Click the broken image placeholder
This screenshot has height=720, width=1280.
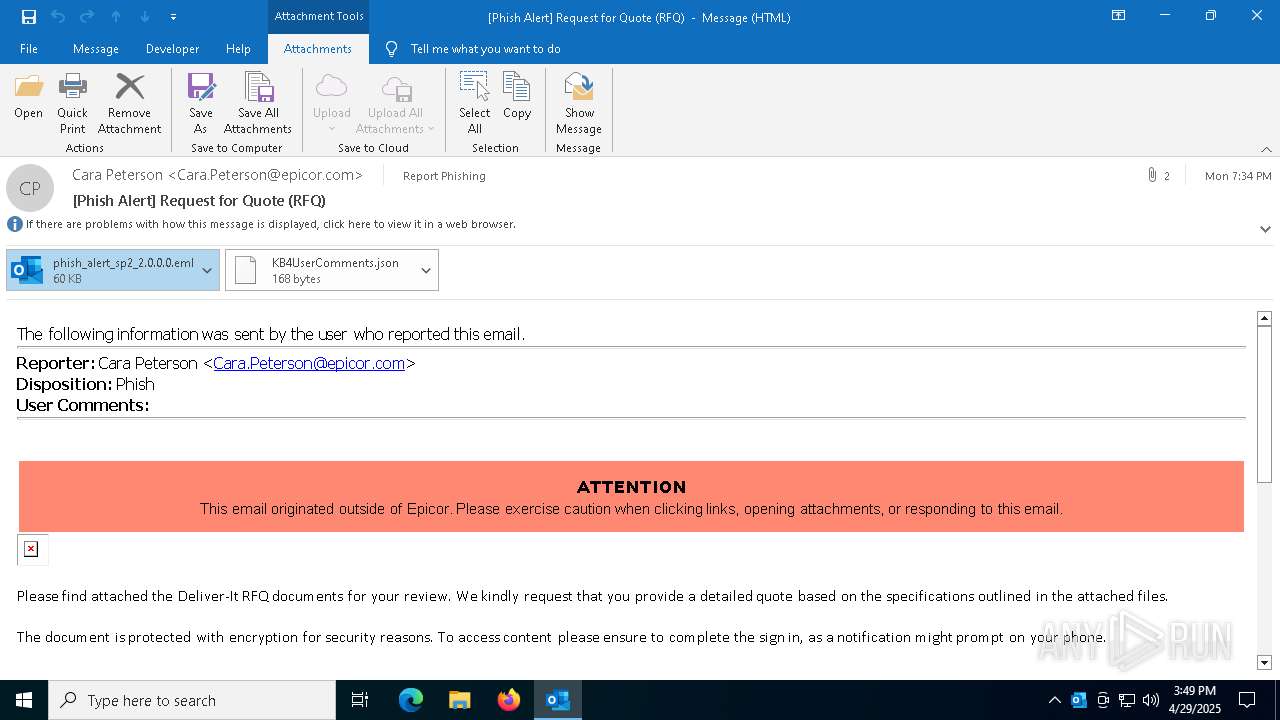click(x=32, y=549)
